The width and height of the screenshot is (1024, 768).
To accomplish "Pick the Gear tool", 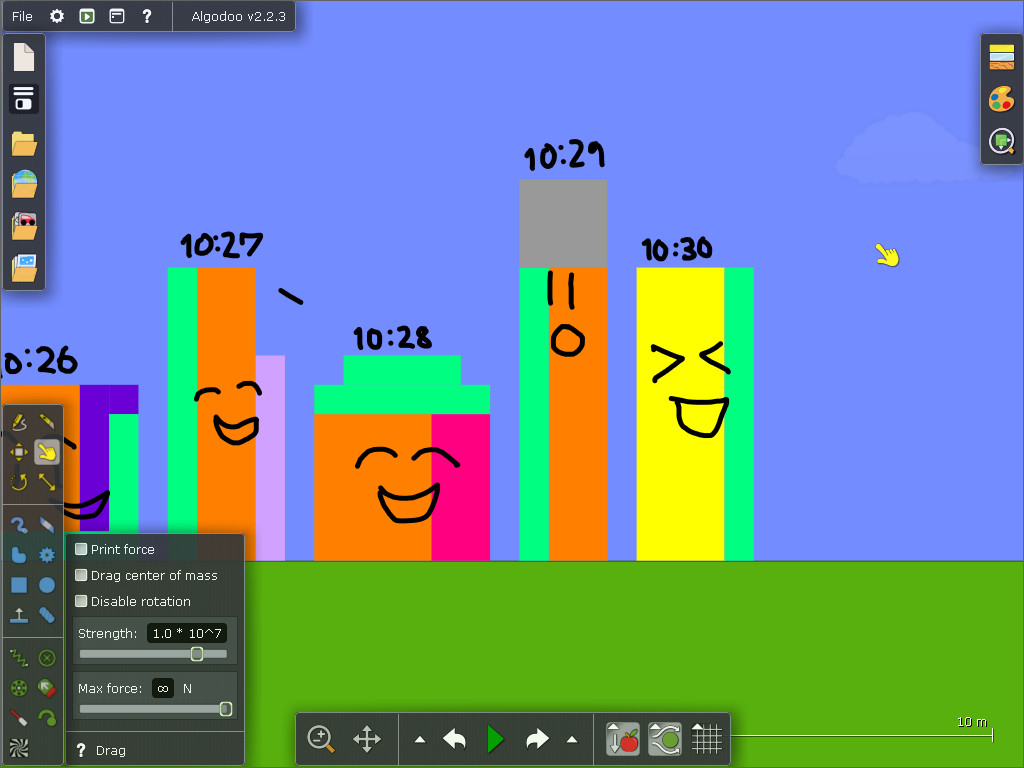I will [47, 555].
